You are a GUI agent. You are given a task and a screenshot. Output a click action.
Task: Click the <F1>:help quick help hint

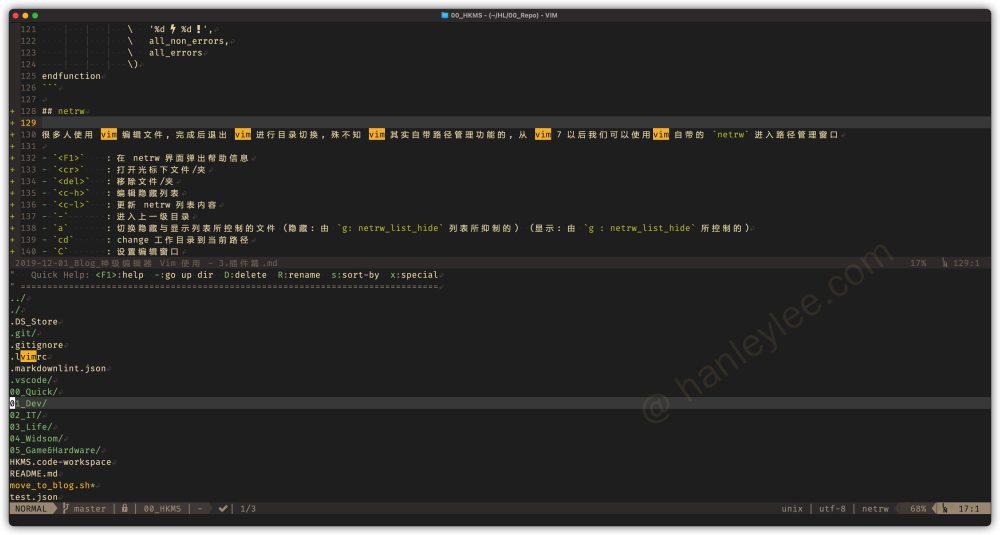(x=119, y=275)
